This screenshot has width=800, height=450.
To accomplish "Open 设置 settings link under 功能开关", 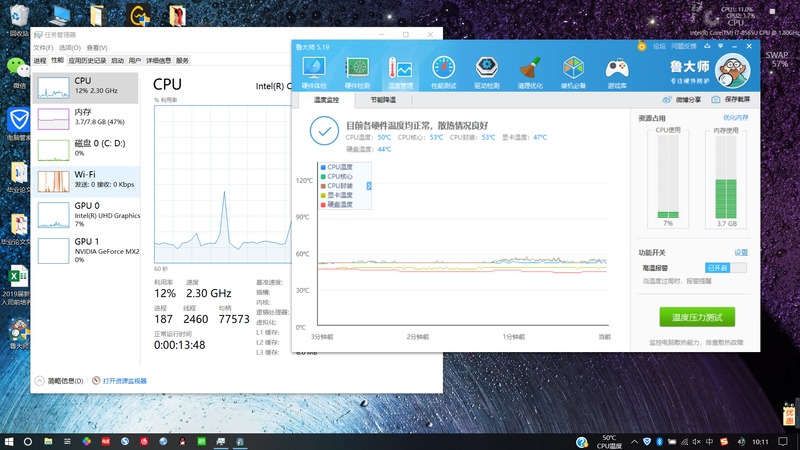I will 741,253.
